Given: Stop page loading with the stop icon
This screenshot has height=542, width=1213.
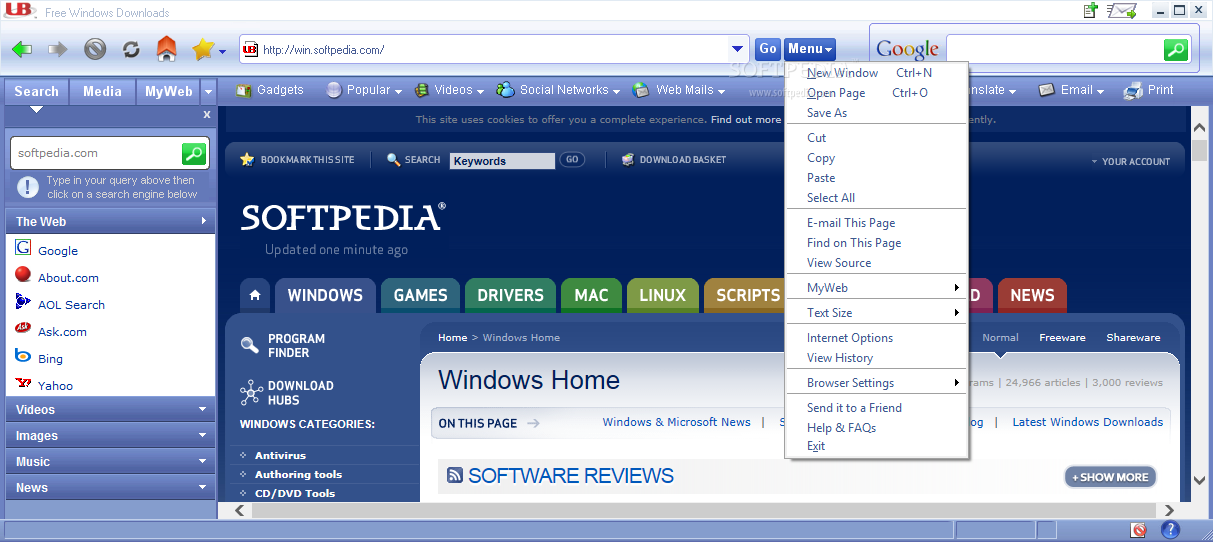Looking at the screenshot, I should pyautogui.click(x=95, y=49).
